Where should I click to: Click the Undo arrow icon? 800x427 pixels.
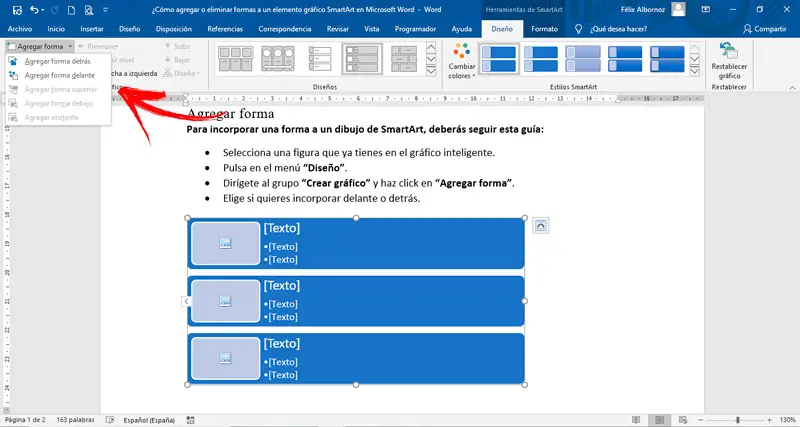pos(36,9)
